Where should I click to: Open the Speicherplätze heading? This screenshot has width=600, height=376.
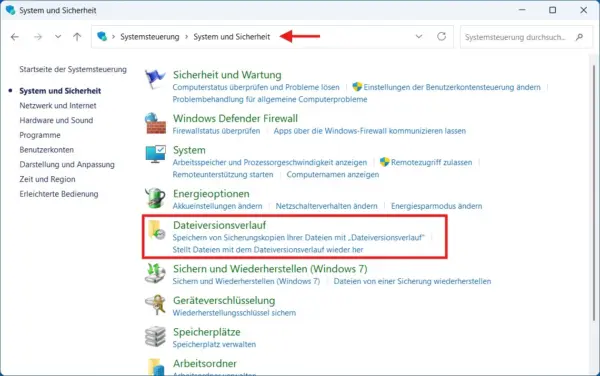click(207, 332)
